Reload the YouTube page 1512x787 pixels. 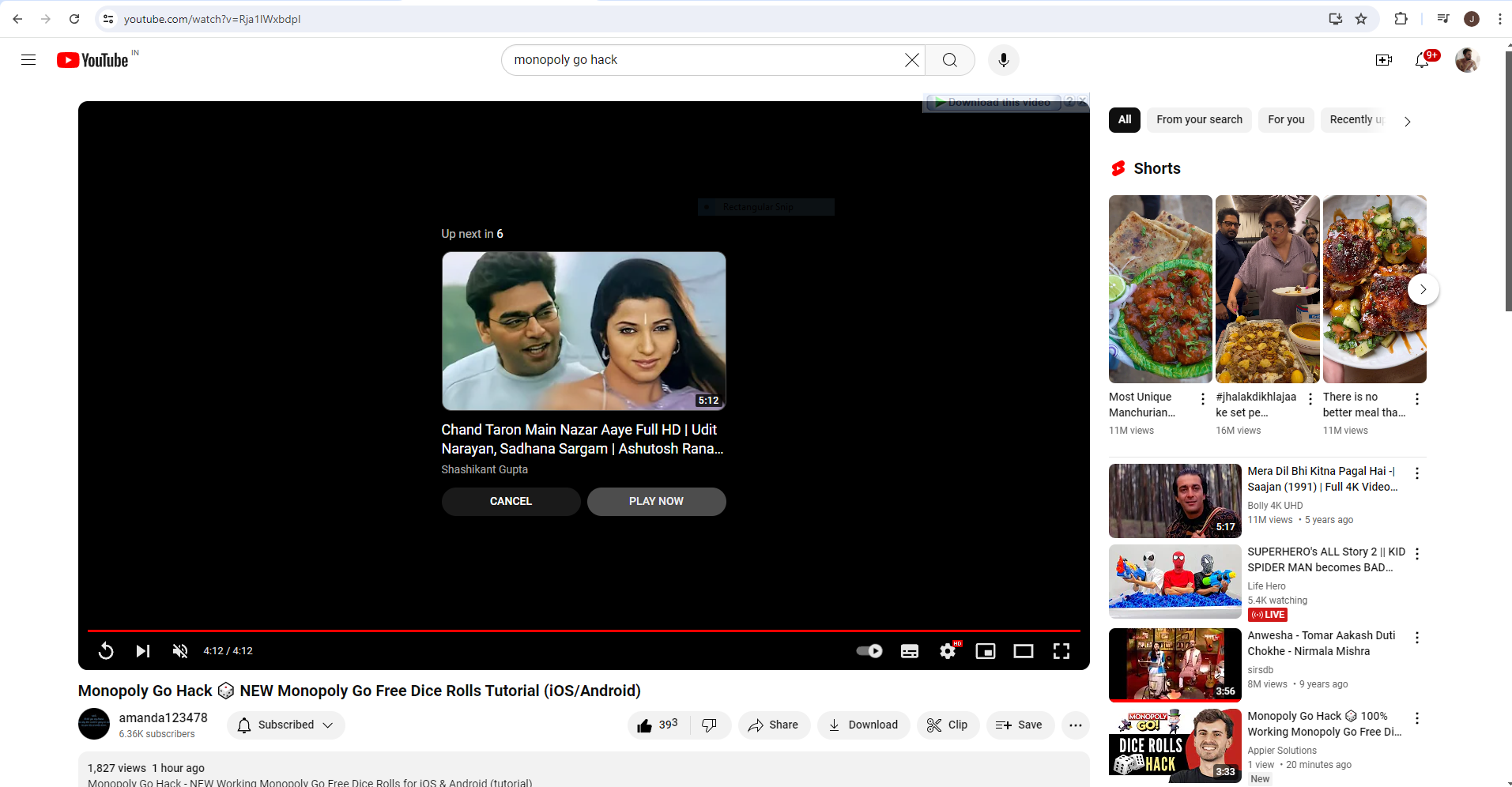point(74,19)
